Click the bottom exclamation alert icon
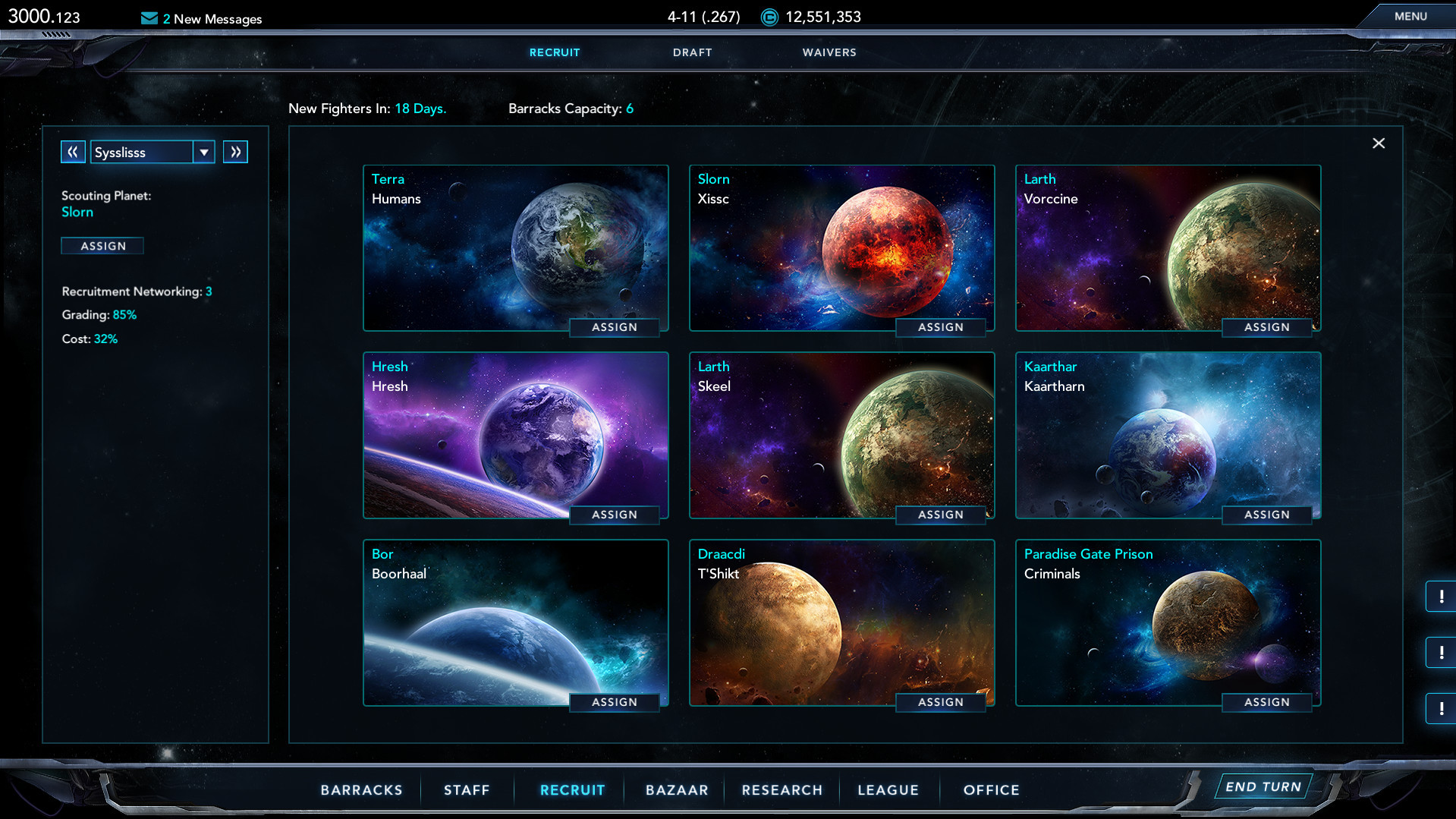 (x=1441, y=709)
